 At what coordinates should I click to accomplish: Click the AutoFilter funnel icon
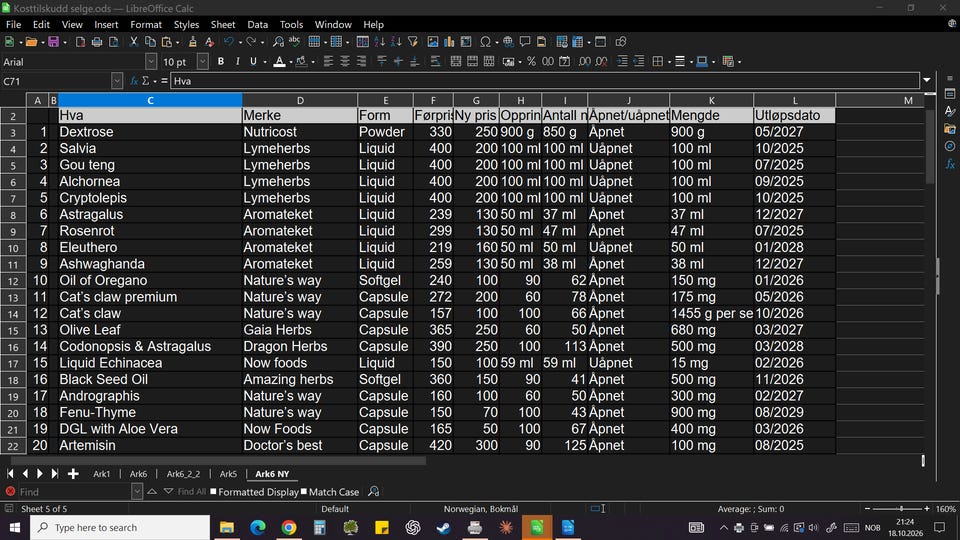coord(413,42)
